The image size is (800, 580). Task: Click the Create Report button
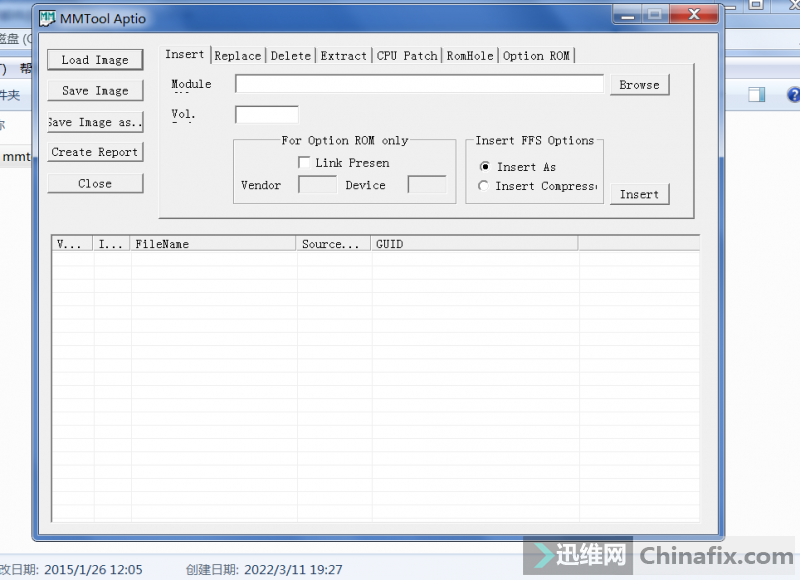(95, 152)
